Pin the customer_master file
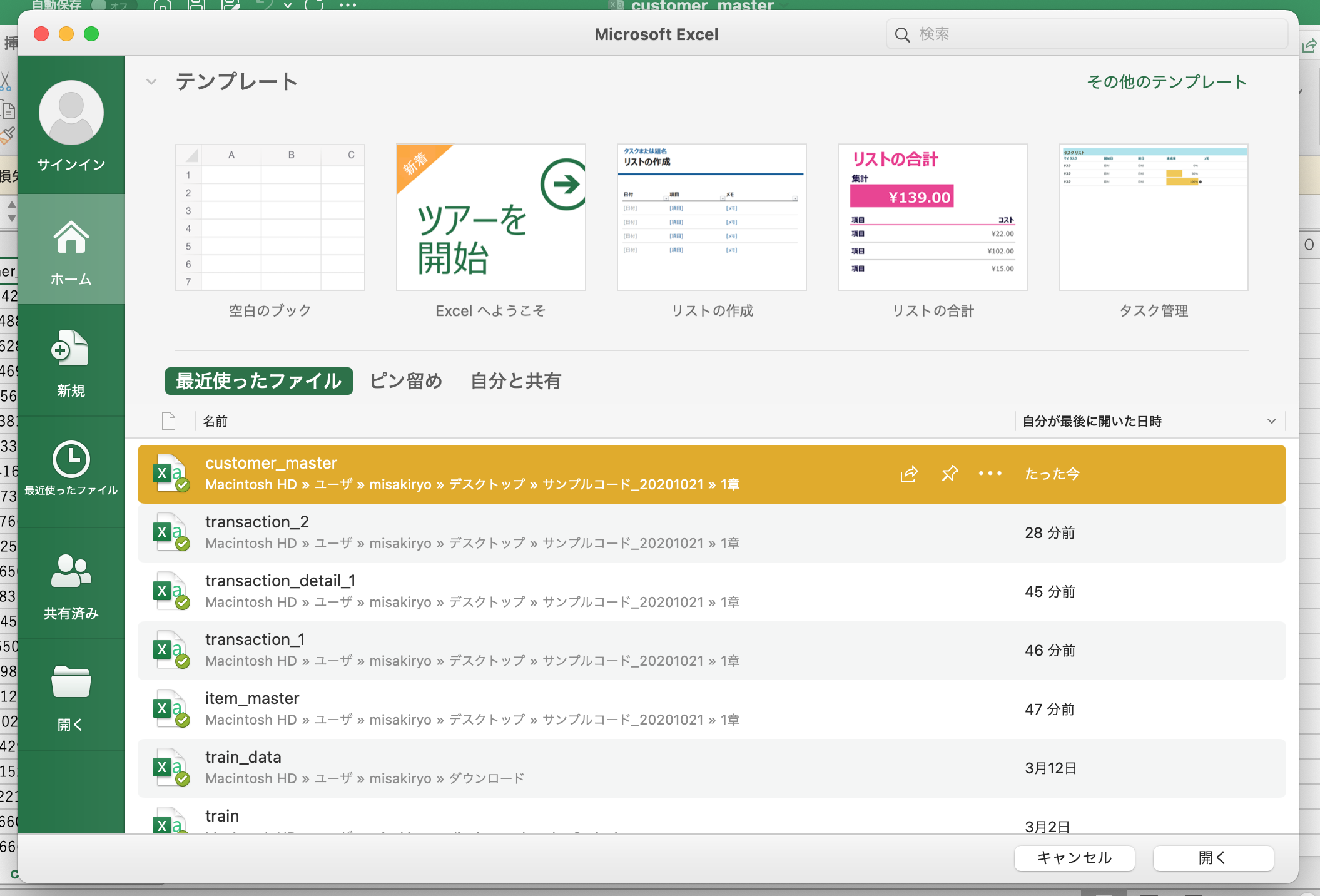Viewport: 1320px width, 896px height. coord(949,474)
